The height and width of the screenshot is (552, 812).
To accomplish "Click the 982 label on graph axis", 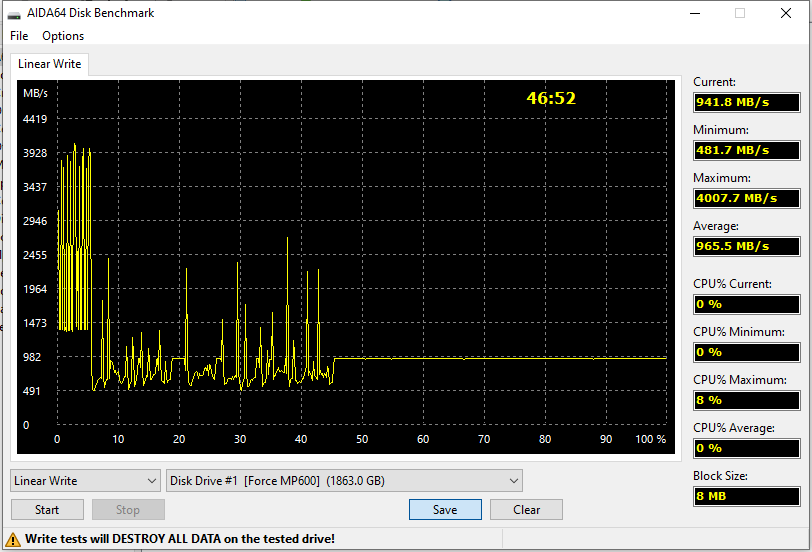I will pyautogui.click(x=32, y=357).
